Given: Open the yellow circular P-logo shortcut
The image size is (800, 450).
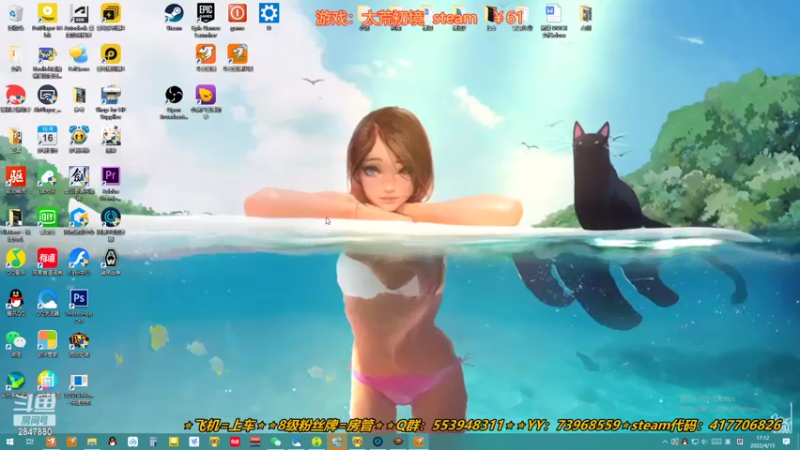Looking at the screenshot, I should tap(111, 55).
